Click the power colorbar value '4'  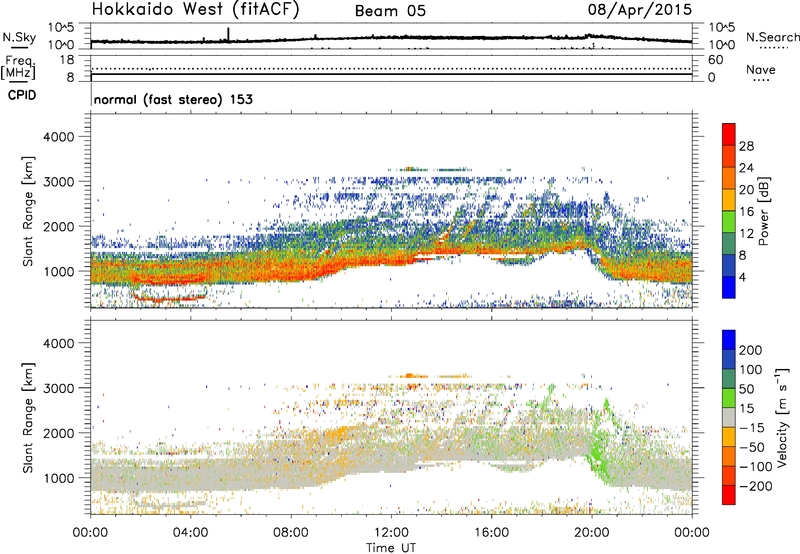click(x=742, y=278)
